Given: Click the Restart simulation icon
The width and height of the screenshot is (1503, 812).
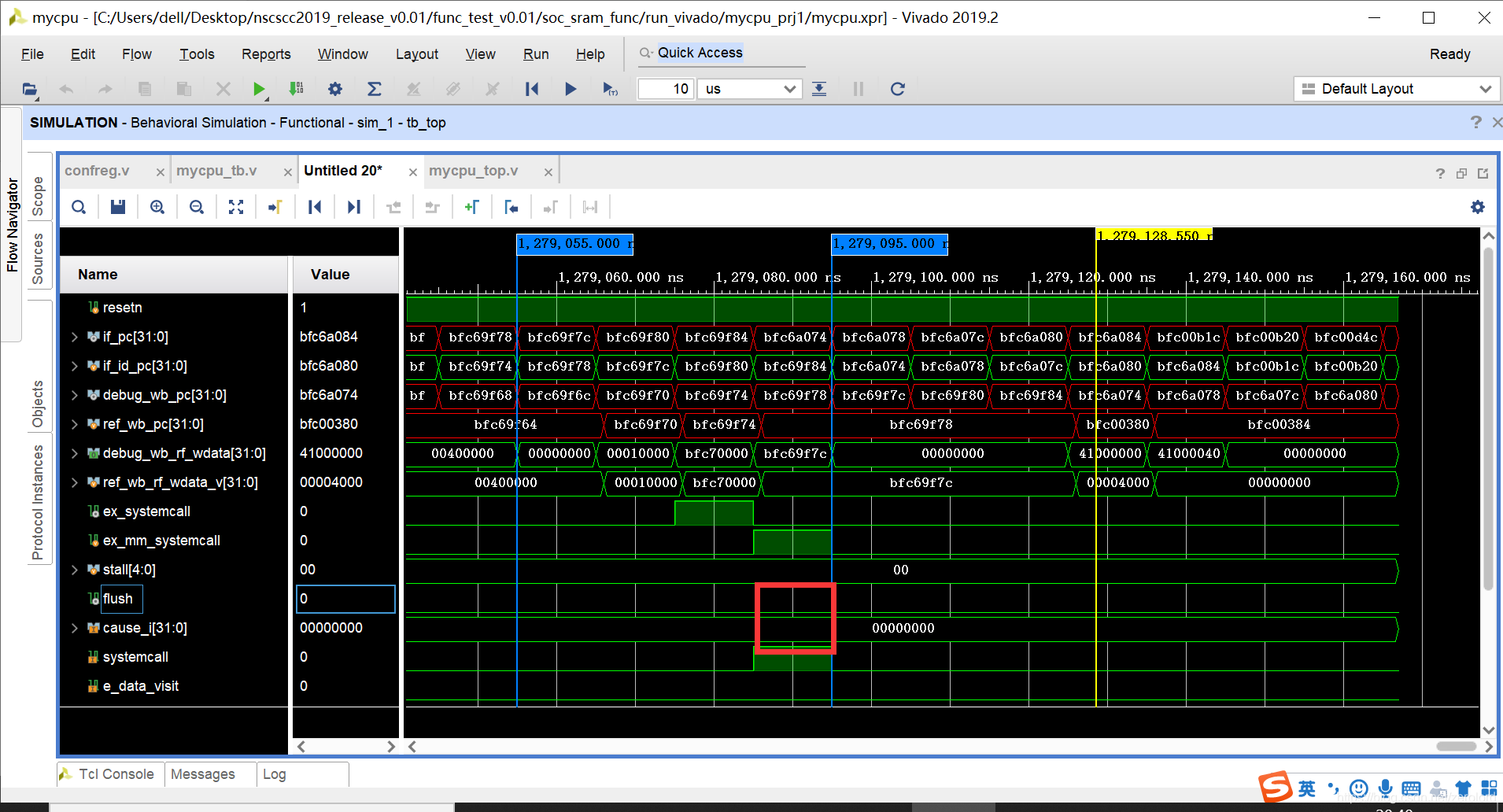Looking at the screenshot, I should point(532,89).
